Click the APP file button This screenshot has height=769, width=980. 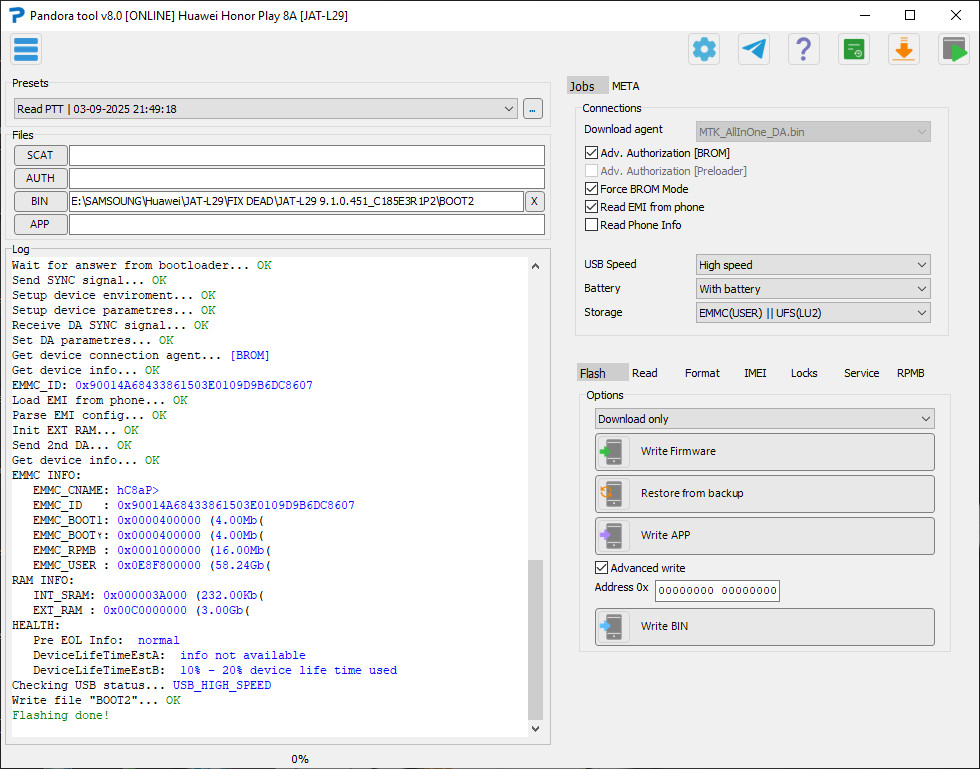pyautogui.click(x=41, y=224)
